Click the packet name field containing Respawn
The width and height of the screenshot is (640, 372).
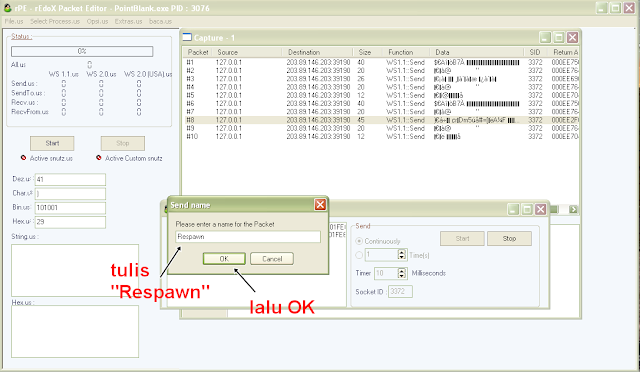tap(248, 237)
